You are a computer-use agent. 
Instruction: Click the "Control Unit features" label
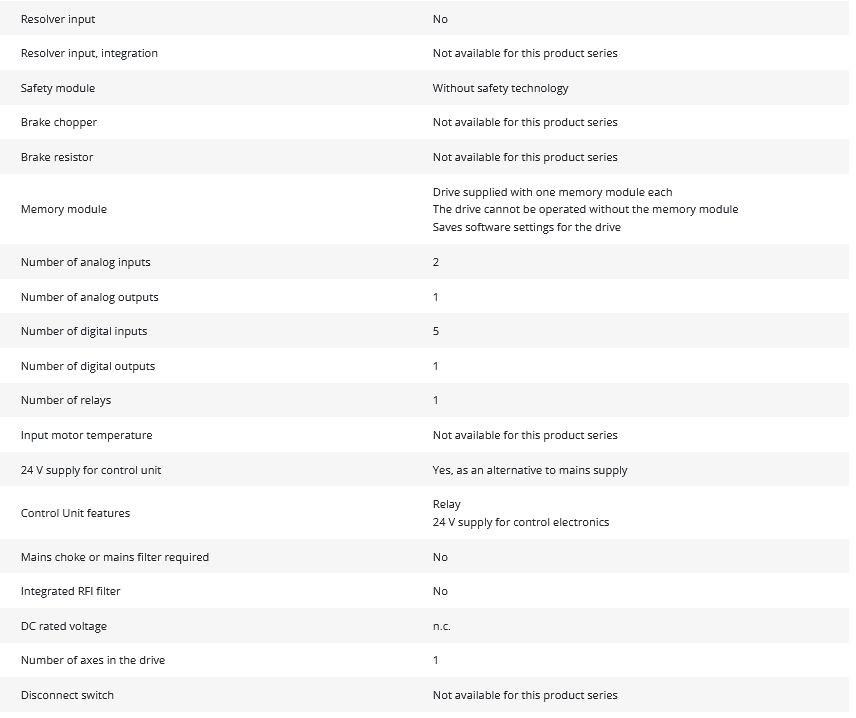tap(75, 513)
